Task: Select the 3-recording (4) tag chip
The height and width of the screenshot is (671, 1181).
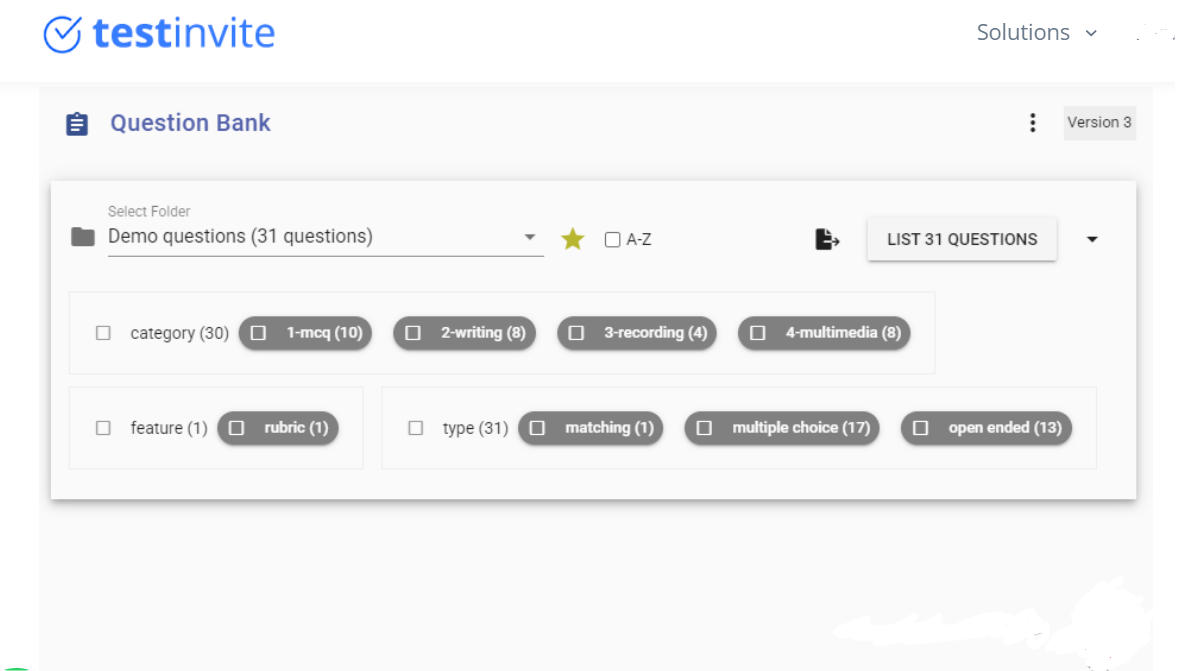Action: coord(637,333)
